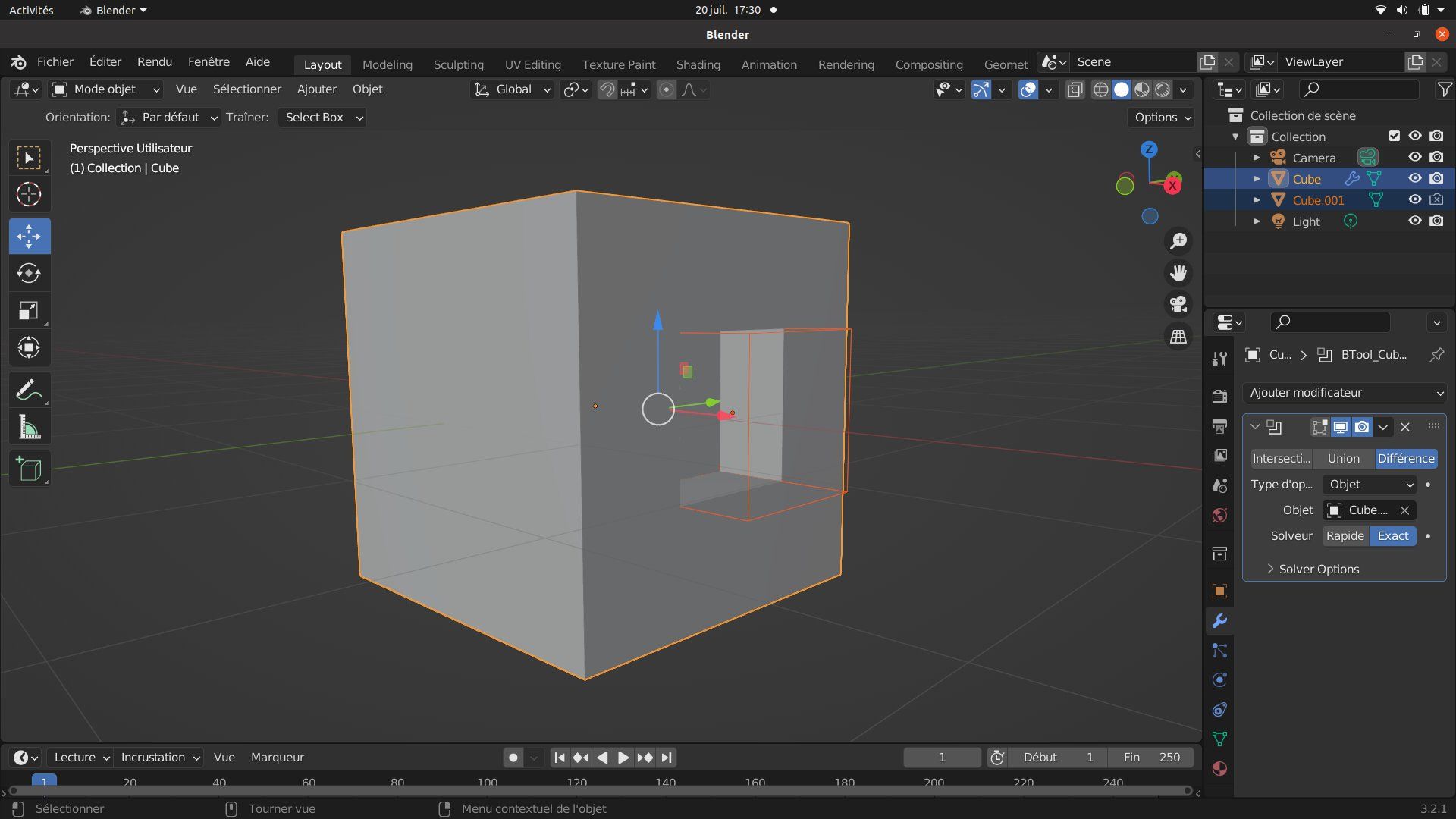Open the Object Data properties tab
The image size is (1456, 819).
[1219, 739]
